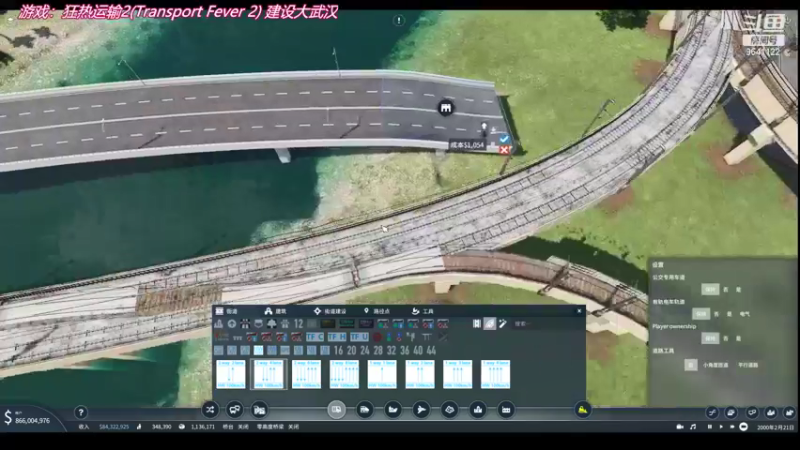Pause the game simulation

710,427
